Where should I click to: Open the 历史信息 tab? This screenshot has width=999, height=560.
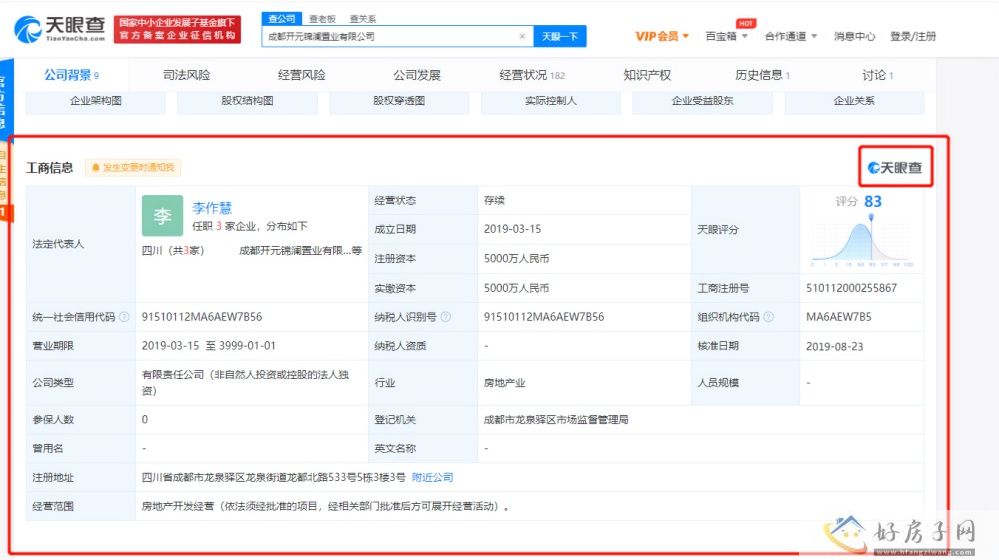(x=762, y=75)
